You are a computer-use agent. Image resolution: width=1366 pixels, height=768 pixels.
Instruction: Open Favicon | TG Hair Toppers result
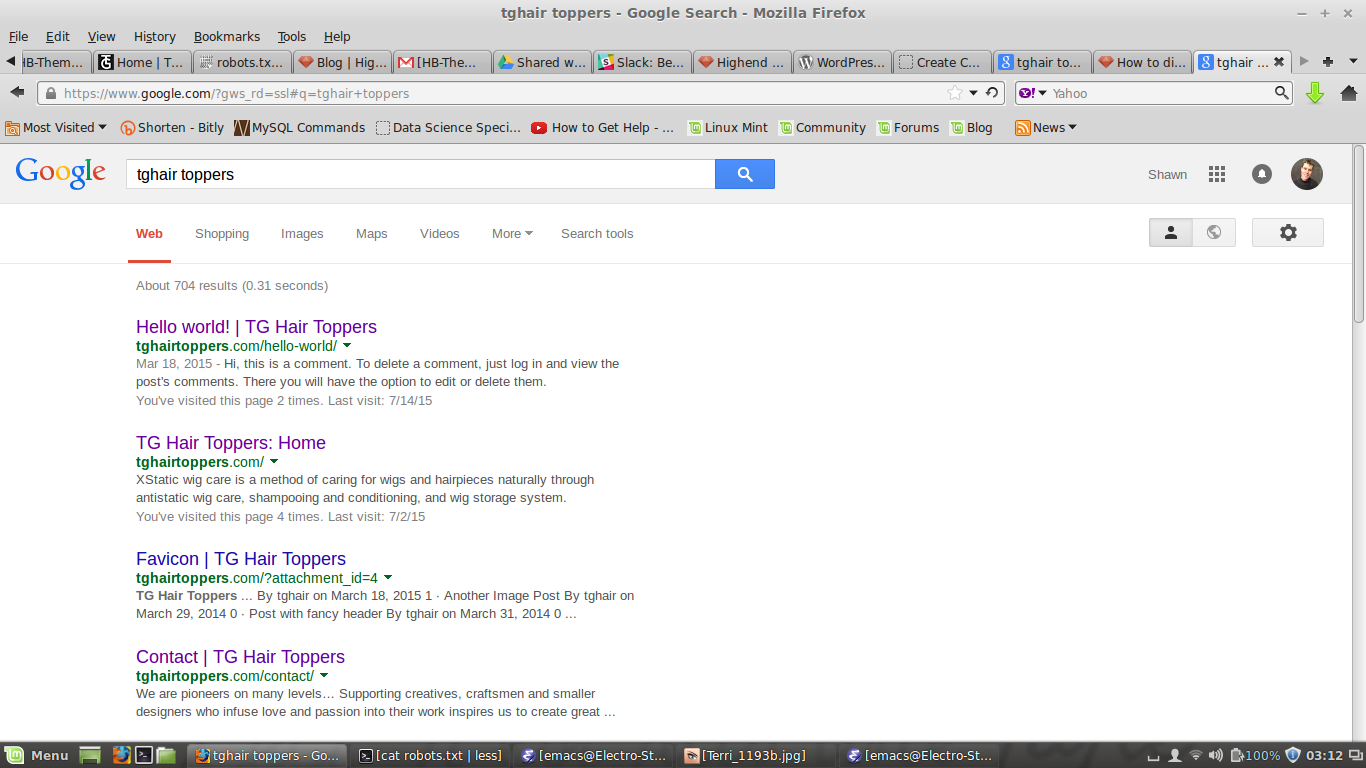(241, 559)
